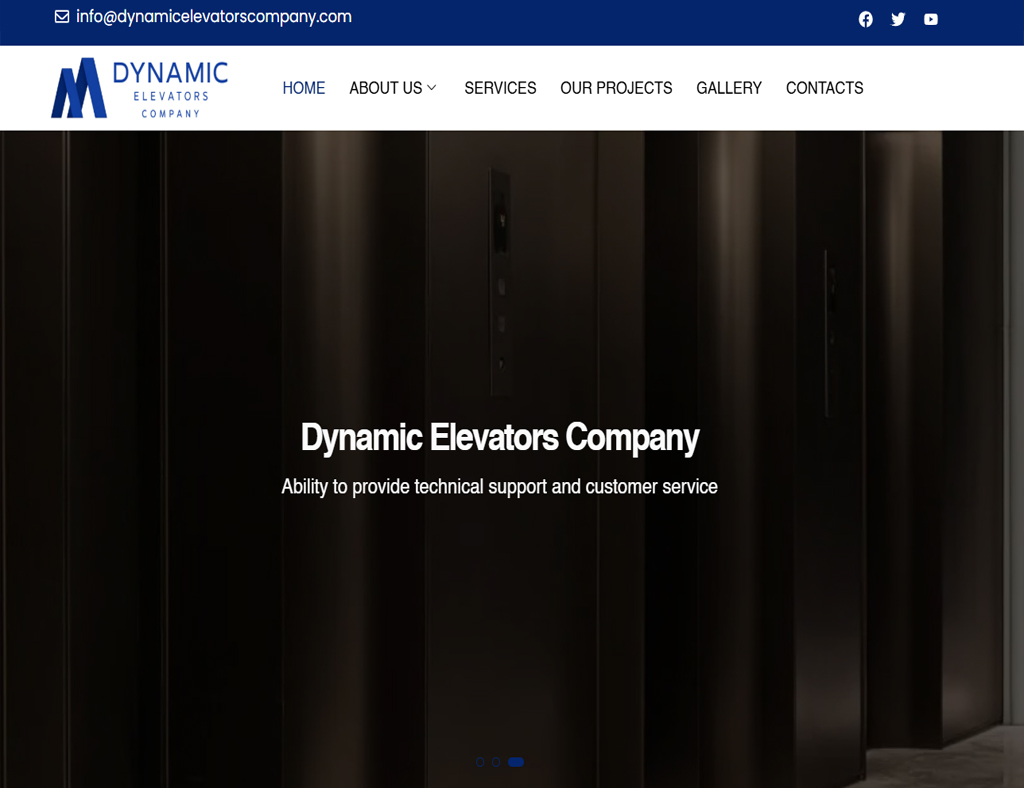Expand the About Us chevron arrow

tap(432, 87)
